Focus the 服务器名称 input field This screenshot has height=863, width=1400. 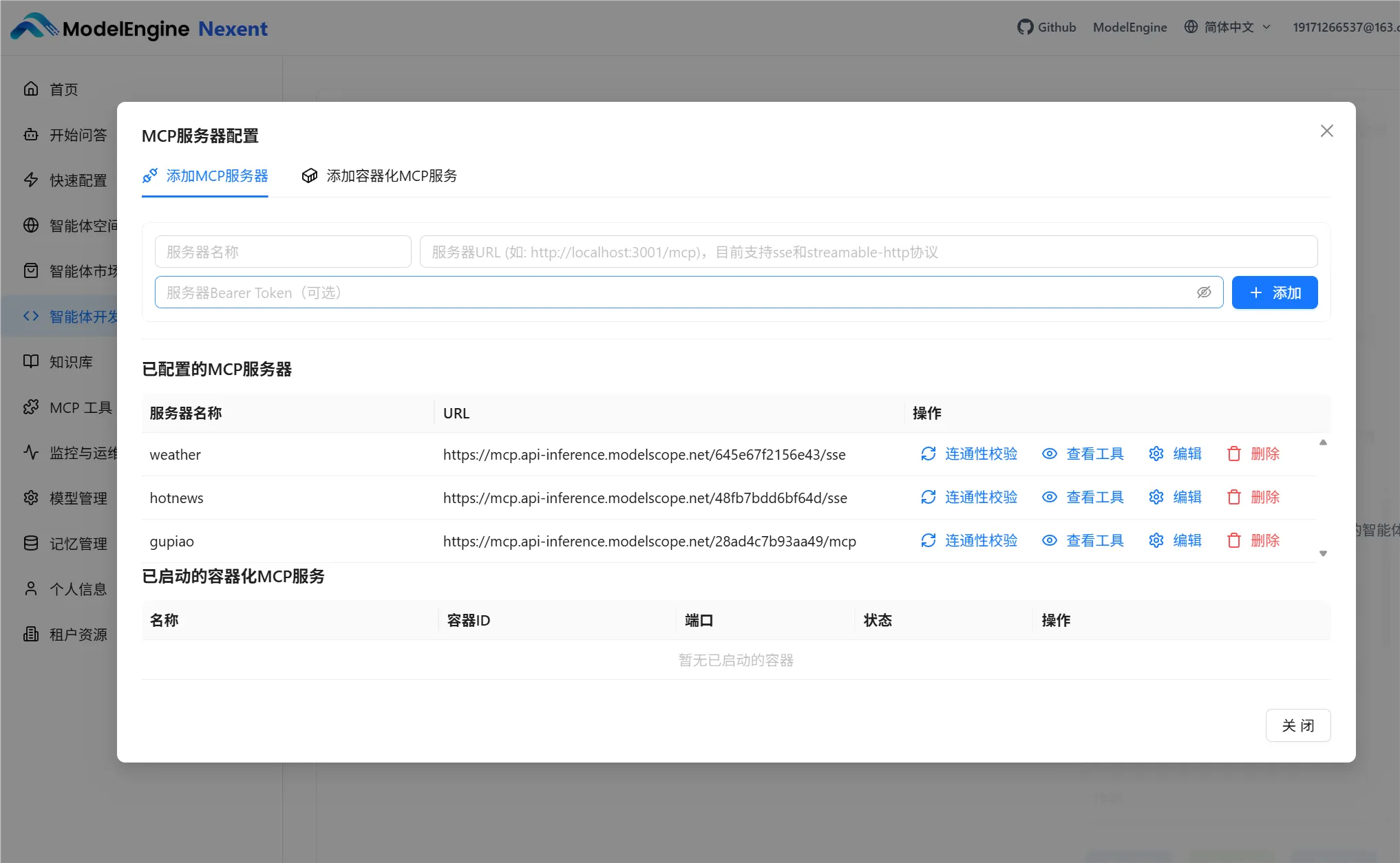point(283,252)
